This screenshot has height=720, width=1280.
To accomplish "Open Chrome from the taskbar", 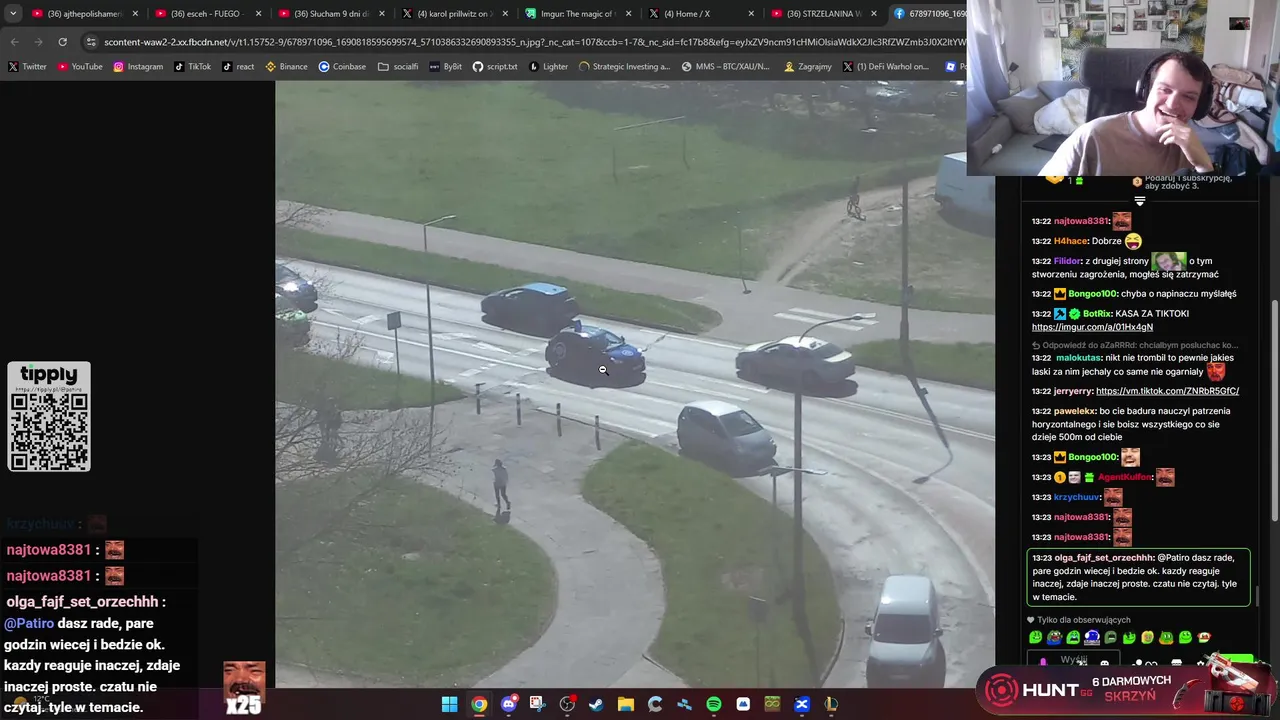I will tap(479, 704).
